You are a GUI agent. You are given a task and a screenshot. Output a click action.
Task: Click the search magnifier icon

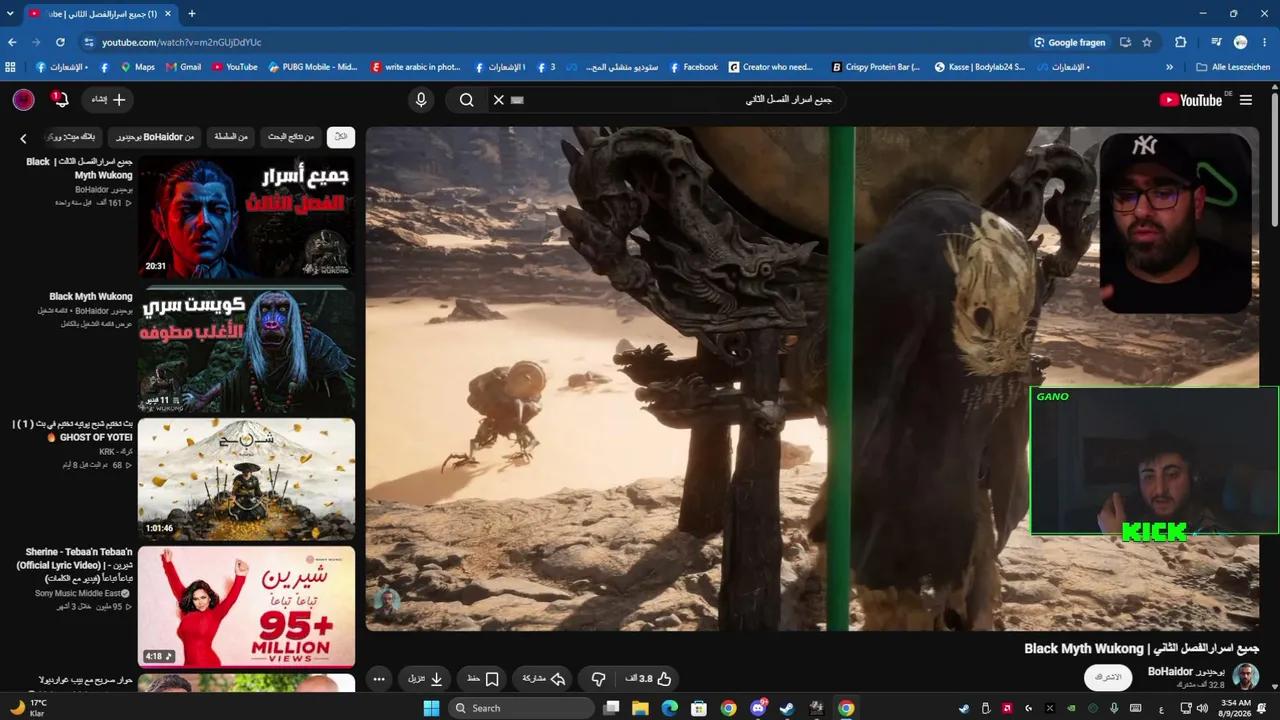(466, 100)
